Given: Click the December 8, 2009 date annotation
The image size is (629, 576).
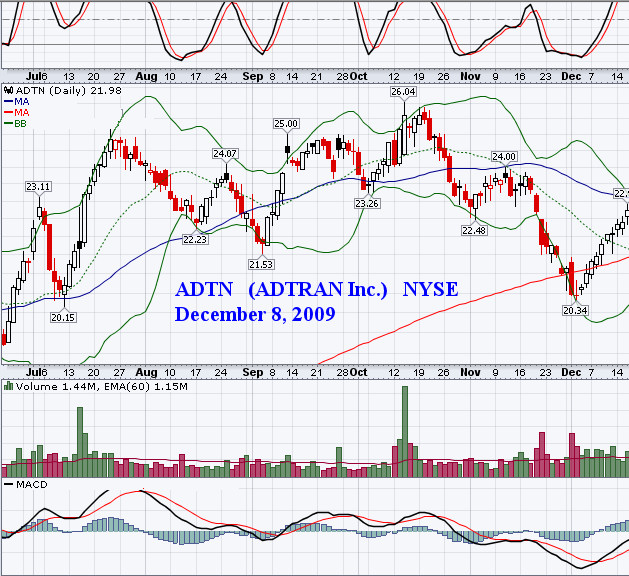Looking at the screenshot, I should point(255,314).
